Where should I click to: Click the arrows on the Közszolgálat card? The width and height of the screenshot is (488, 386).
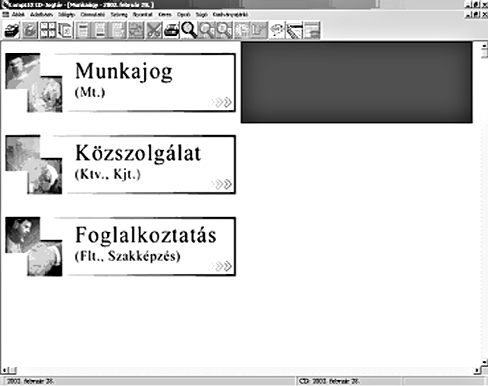click(x=221, y=184)
